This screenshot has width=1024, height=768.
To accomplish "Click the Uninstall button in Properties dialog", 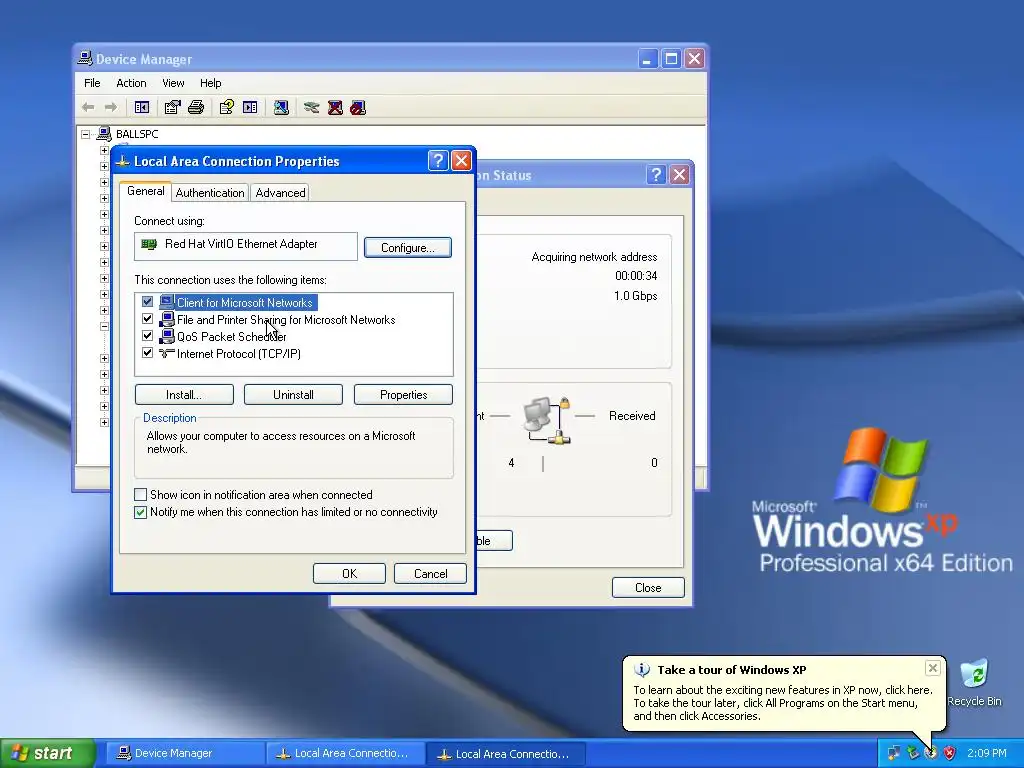I will (293, 394).
